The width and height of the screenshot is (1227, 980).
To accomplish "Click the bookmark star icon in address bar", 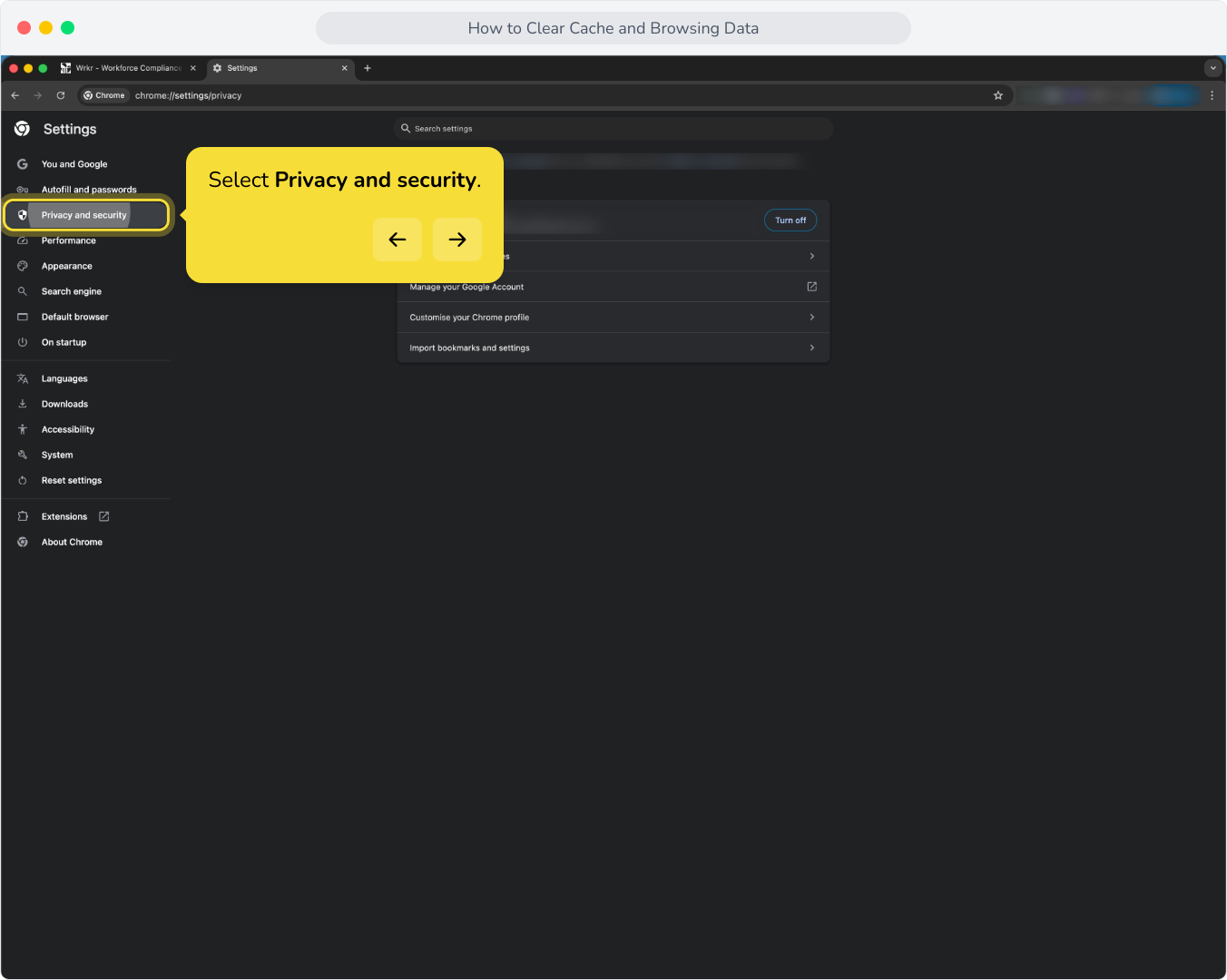I will click(998, 95).
